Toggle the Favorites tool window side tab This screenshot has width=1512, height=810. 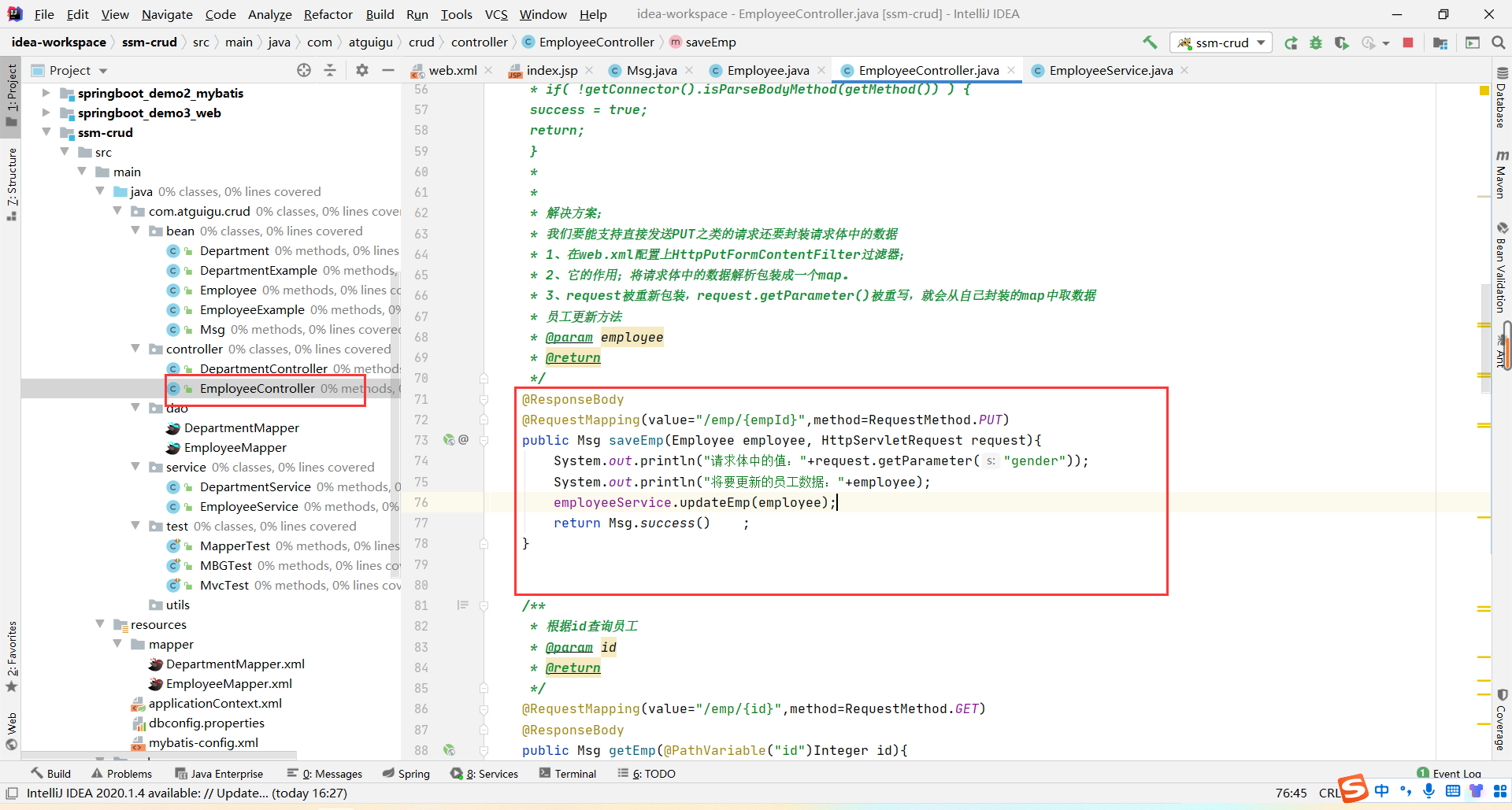tap(11, 655)
